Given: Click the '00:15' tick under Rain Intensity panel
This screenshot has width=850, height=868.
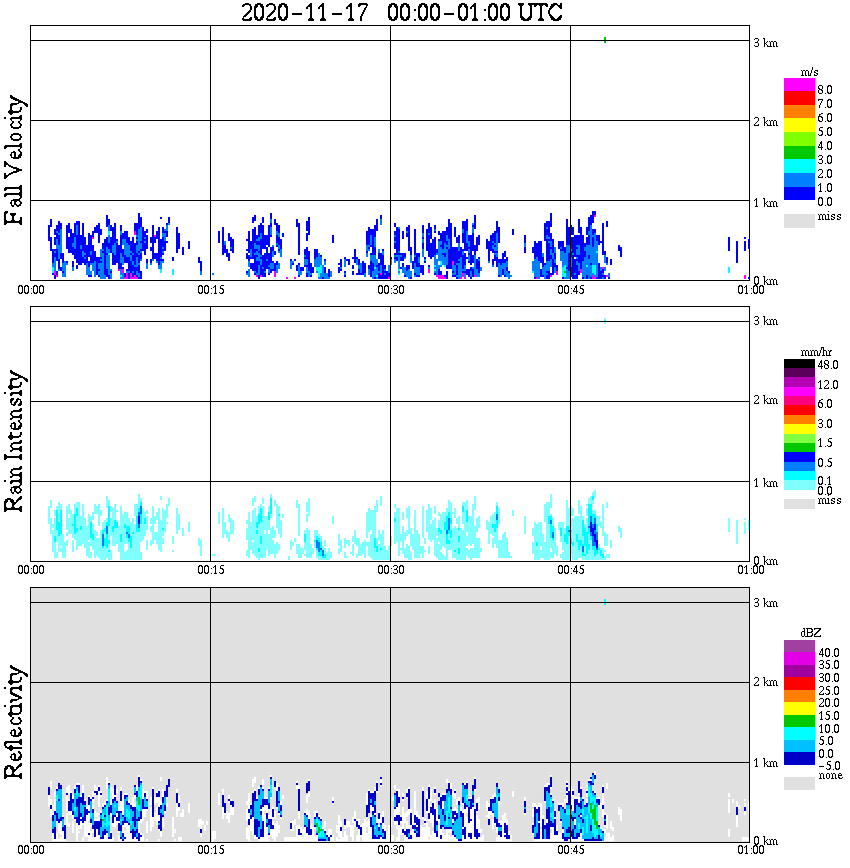Looking at the screenshot, I should 210,570.
